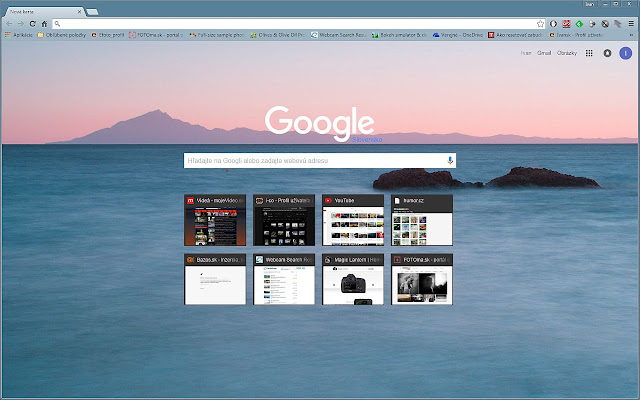Open the foto_profil bookmark

tap(108, 35)
